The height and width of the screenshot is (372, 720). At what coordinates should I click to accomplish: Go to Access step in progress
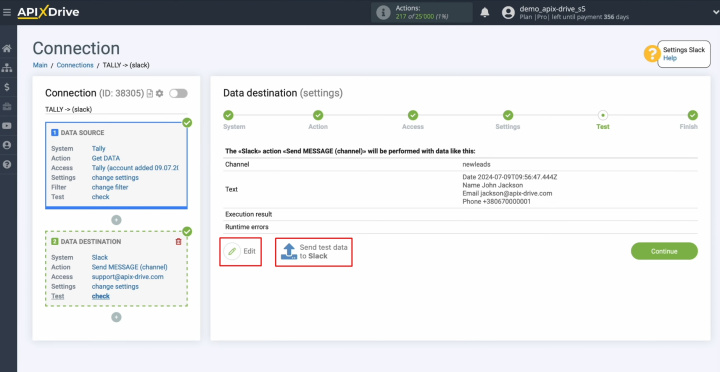pos(413,115)
